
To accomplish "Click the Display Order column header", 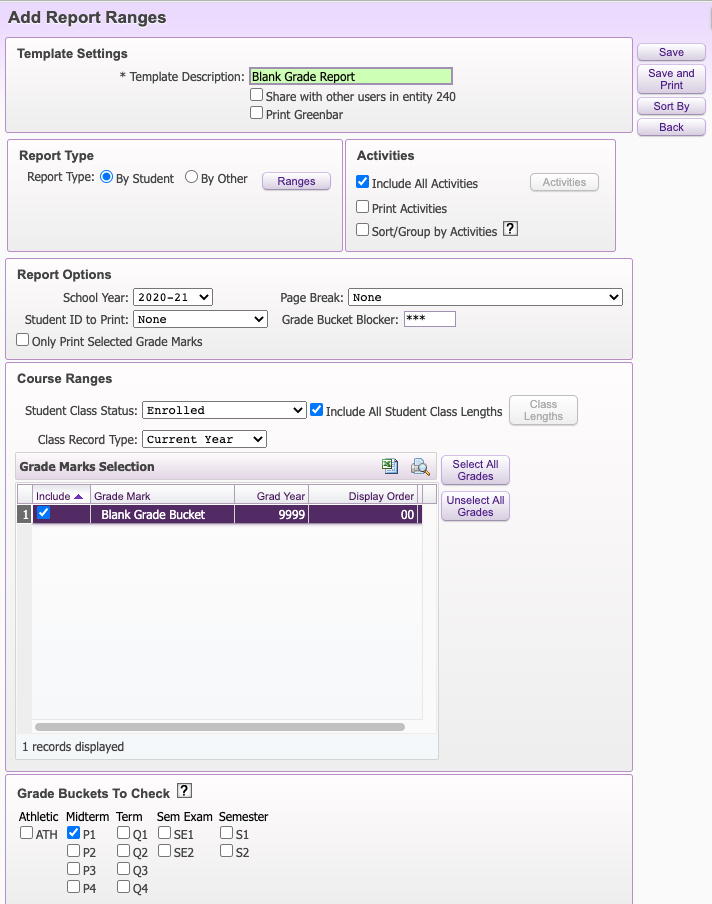I will tap(364, 496).
